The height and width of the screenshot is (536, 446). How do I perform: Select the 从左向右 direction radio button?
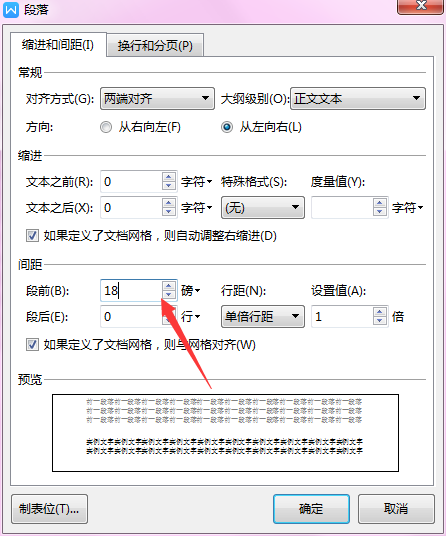[227, 127]
